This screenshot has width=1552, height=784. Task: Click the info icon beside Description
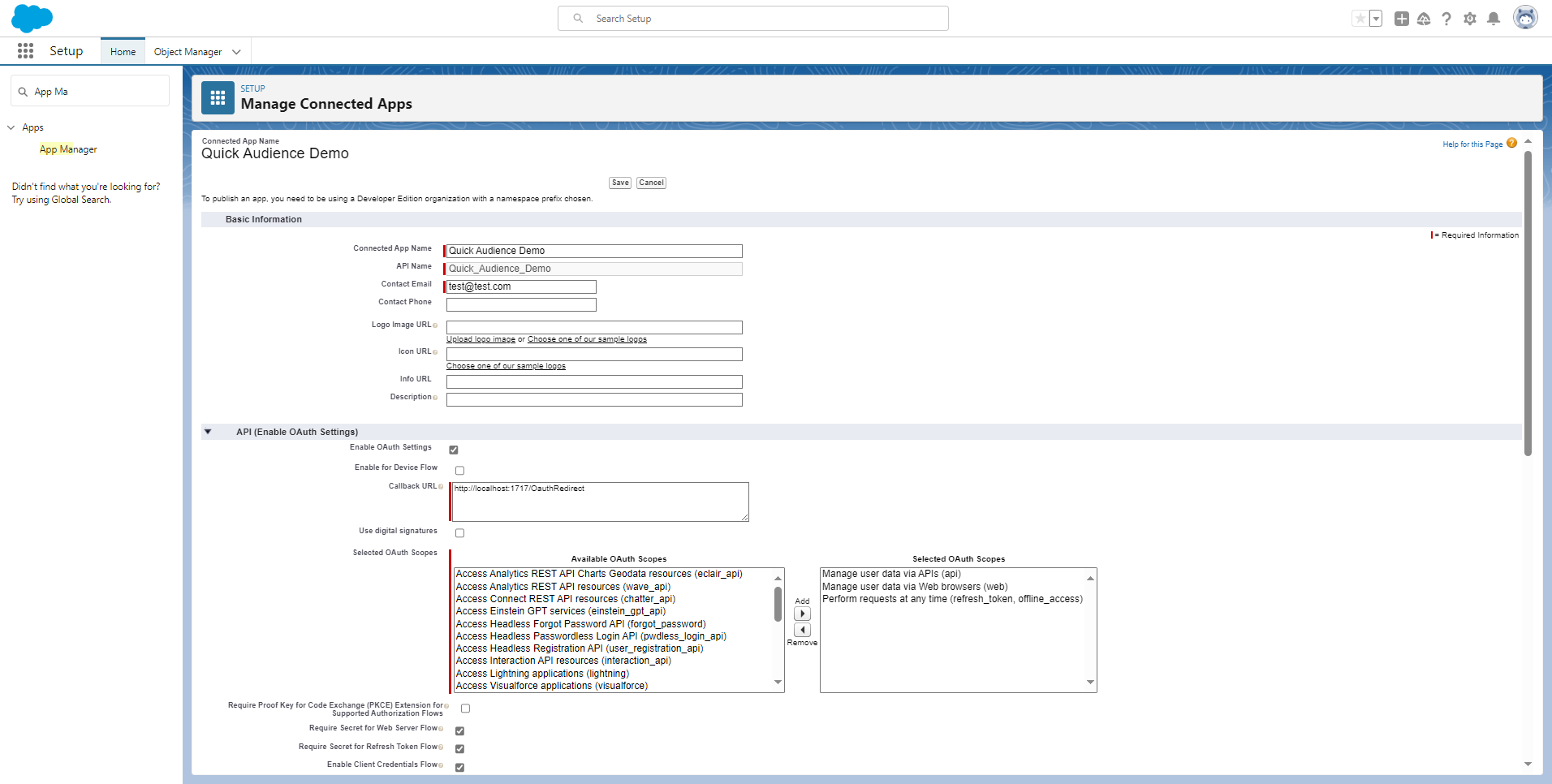435,398
